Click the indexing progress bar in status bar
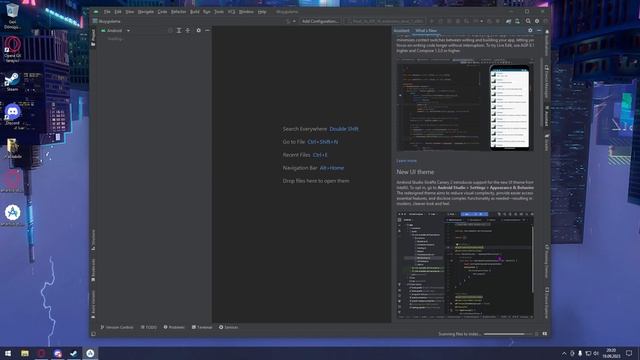 pyautogui.click(x=508, y=334)
